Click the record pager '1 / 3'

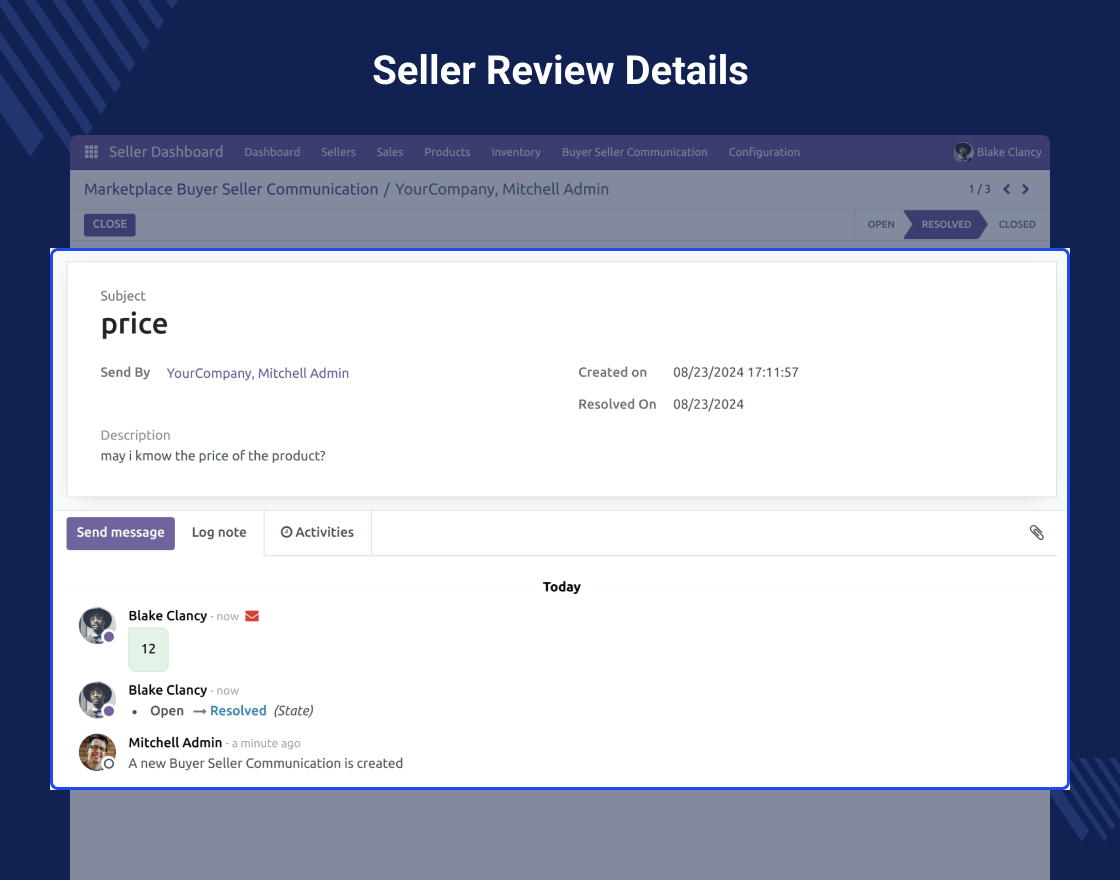pos(979,189)
